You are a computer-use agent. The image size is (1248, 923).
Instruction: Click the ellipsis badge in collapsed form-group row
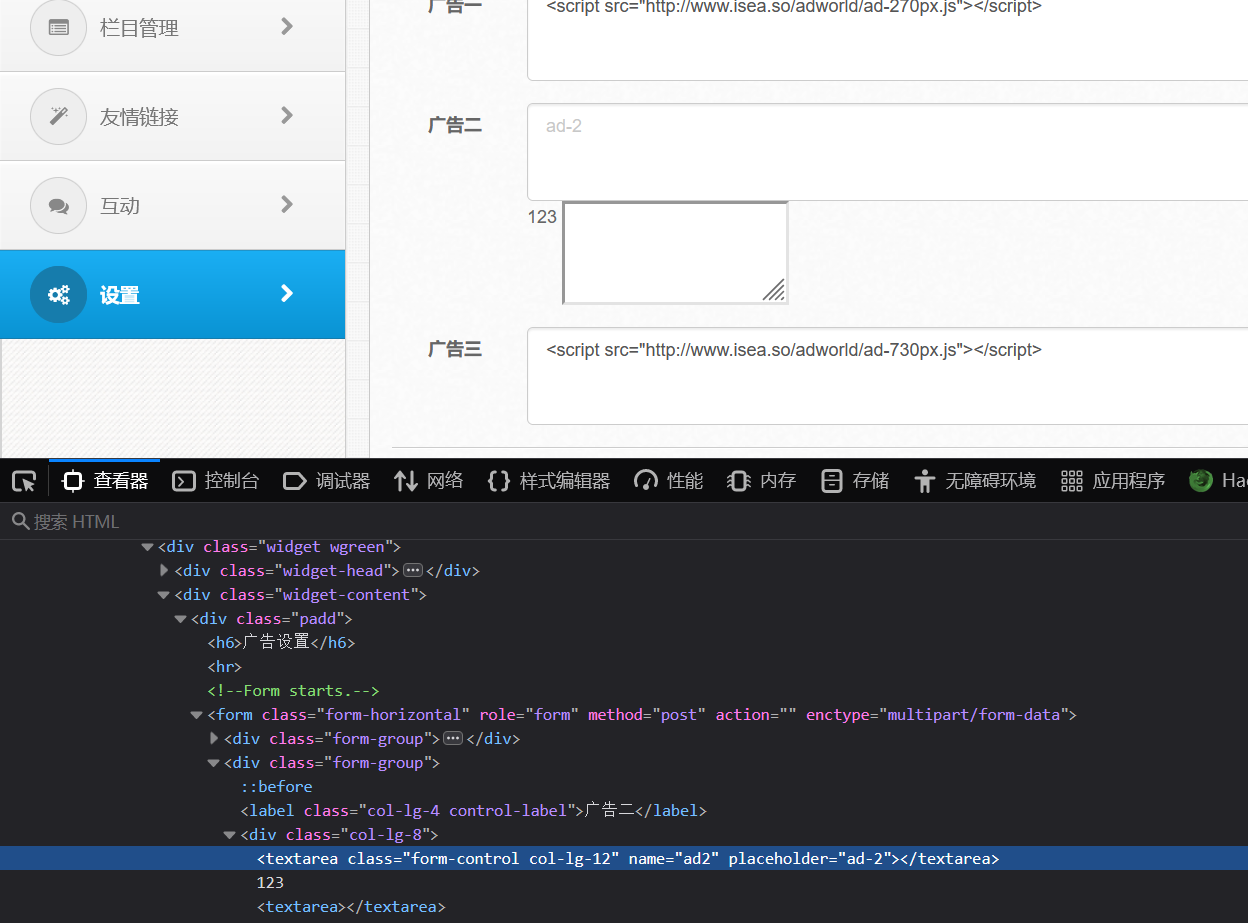coord(453,739)
